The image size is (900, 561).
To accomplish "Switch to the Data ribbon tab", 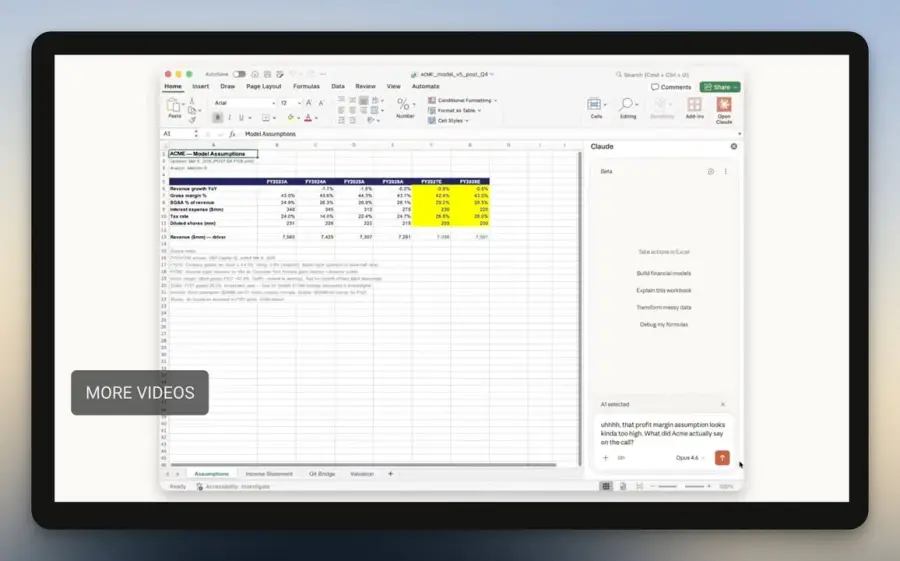I will tap(338, 86).
